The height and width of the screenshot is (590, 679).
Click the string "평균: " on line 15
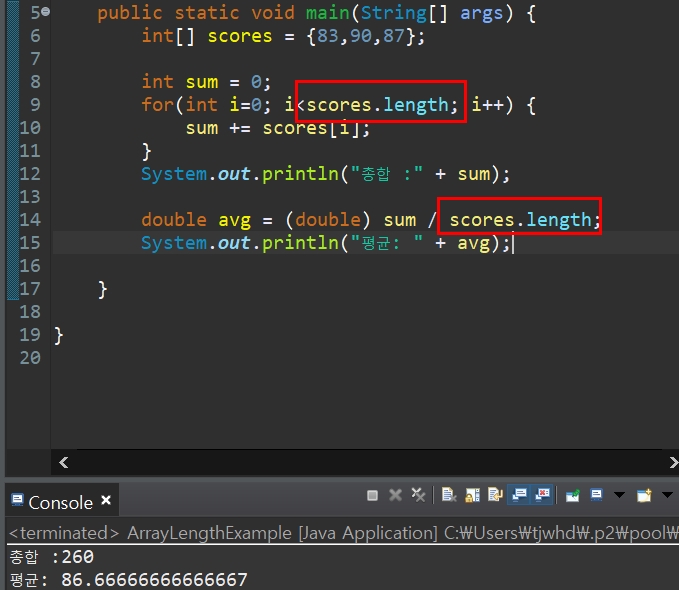click(x=387, y=243)
